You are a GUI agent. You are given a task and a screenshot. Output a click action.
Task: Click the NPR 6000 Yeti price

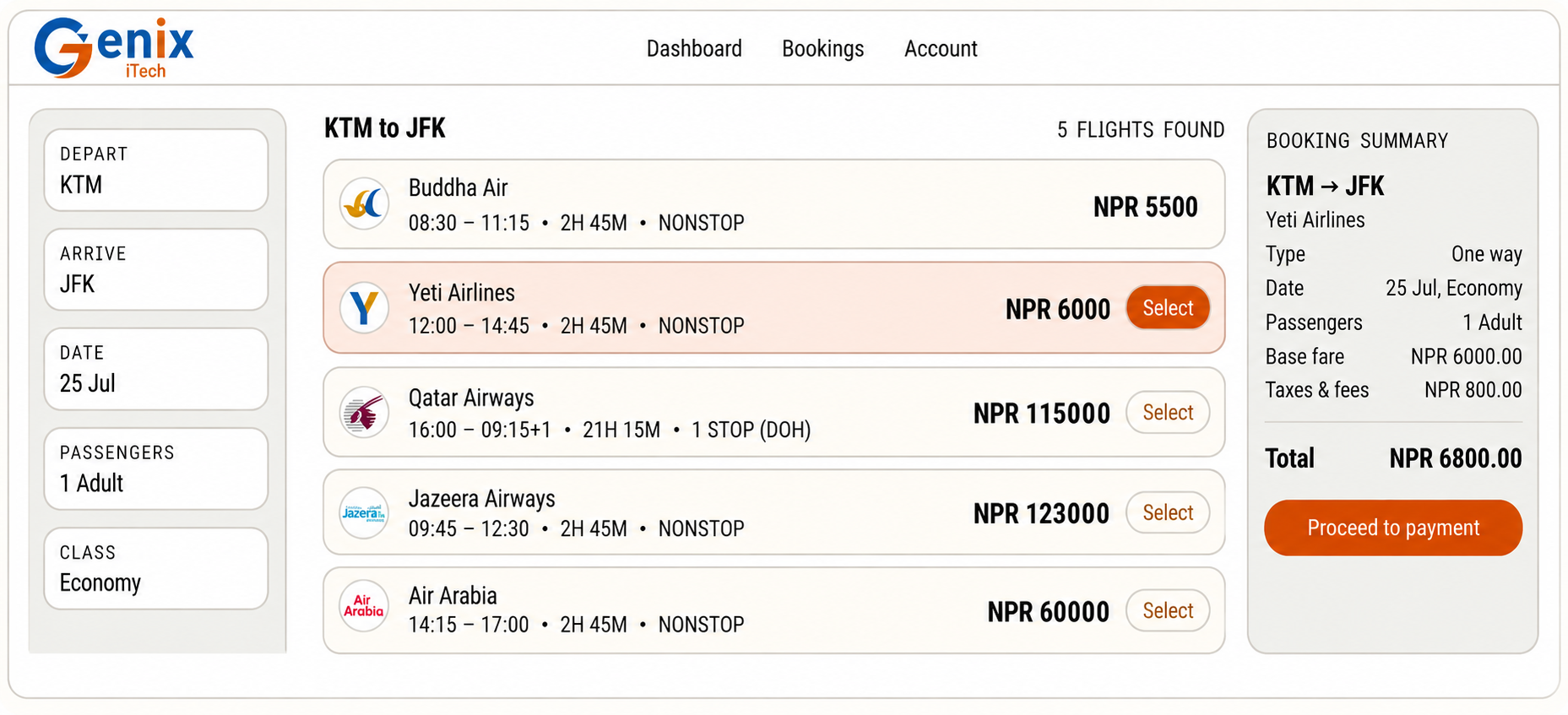1058,310
